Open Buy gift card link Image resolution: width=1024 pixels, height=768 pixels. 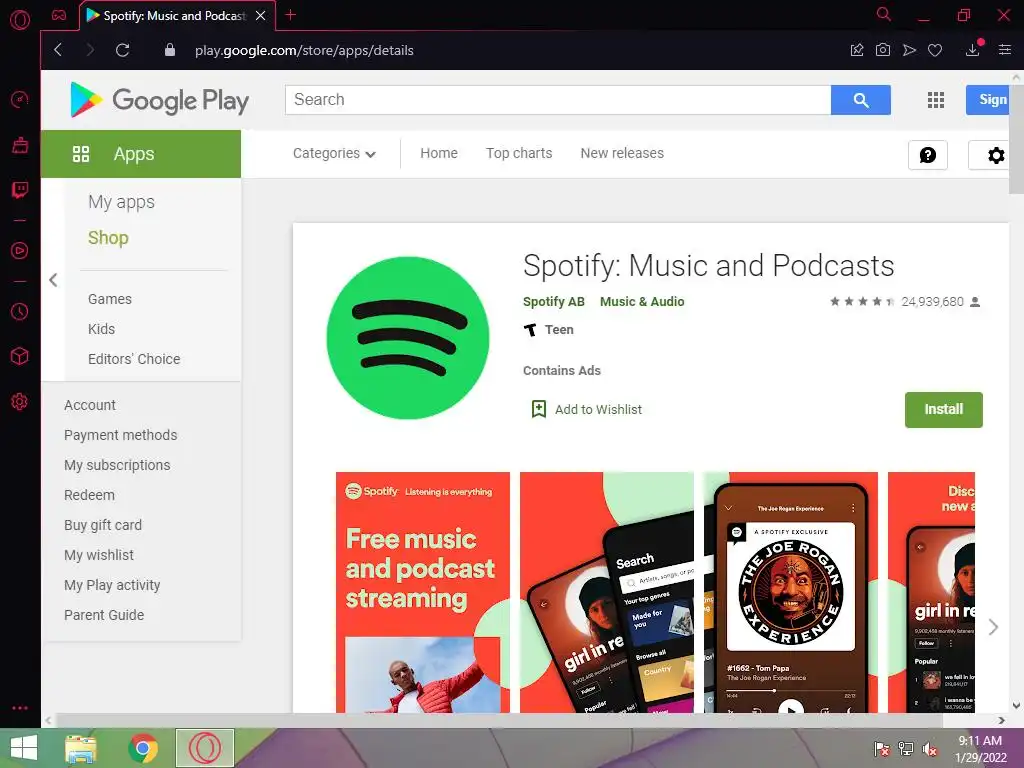(103, 525)
